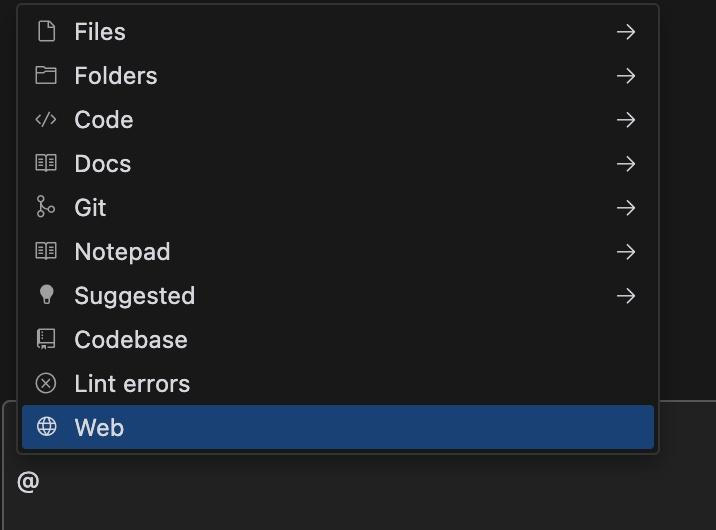Open the Git submenu arrow
The width and height of the screenshot is (716, 530).
coord(626,208)
